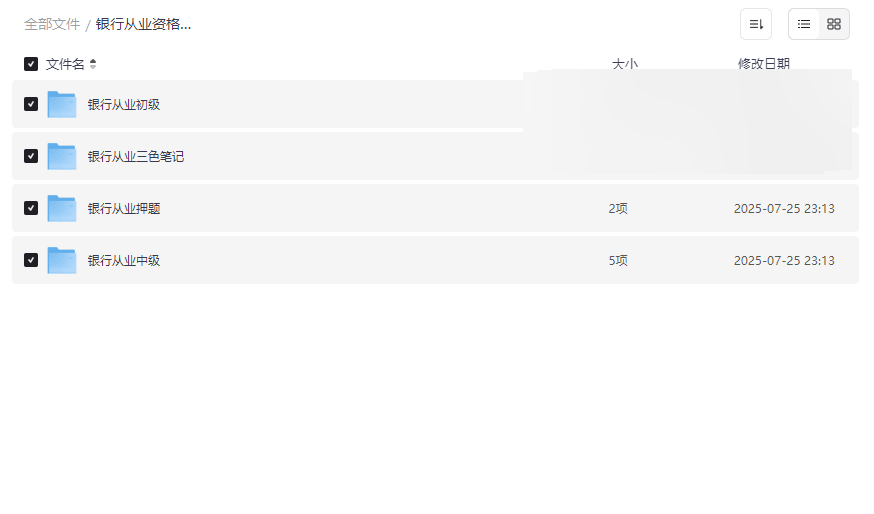Toggle the select-all files checkbox
The height and width of the screenshot is (514, 874).
[31, 64]
